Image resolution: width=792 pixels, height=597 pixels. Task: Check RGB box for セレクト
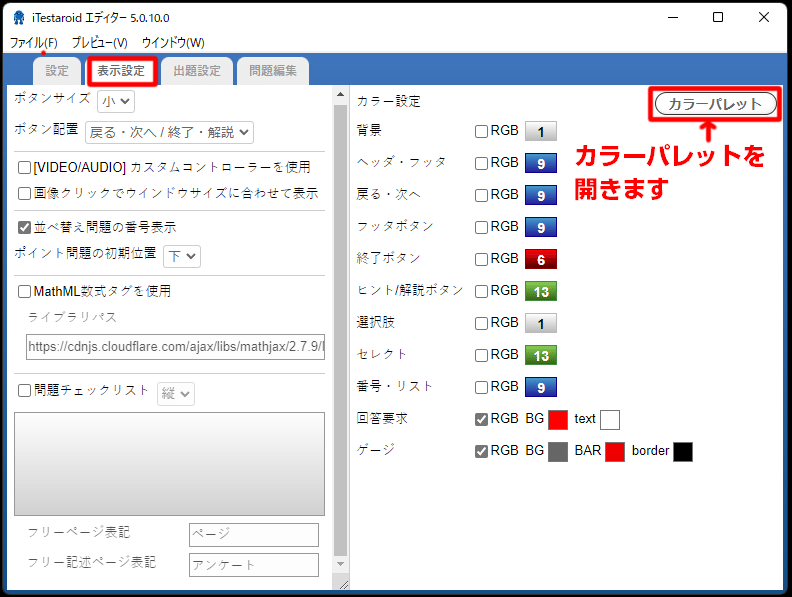pyautogui.click(x=481, y=356)
